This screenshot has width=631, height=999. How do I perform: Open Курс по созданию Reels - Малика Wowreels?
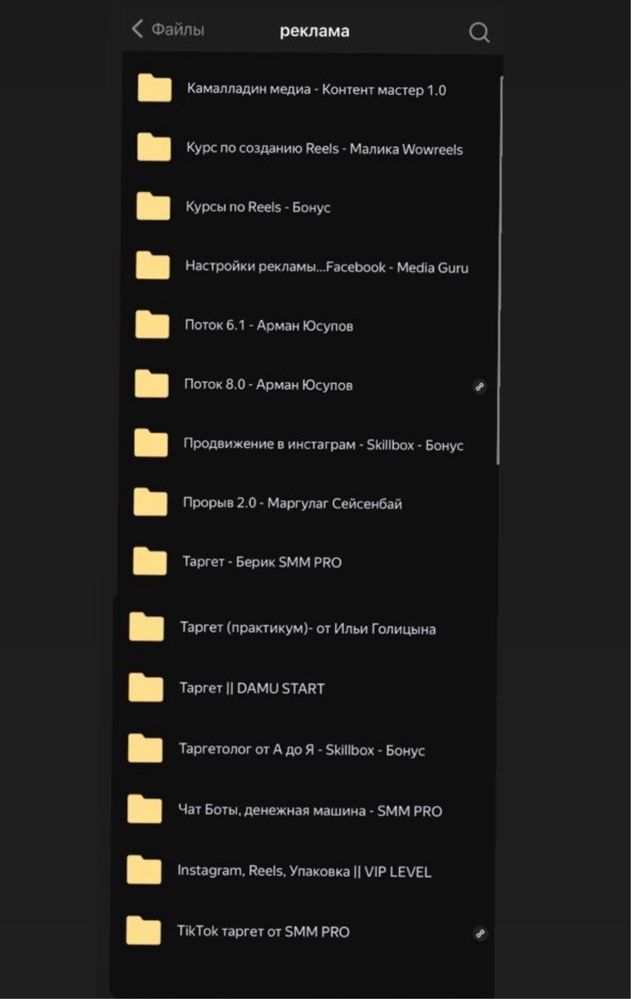(x=324, y=148)
